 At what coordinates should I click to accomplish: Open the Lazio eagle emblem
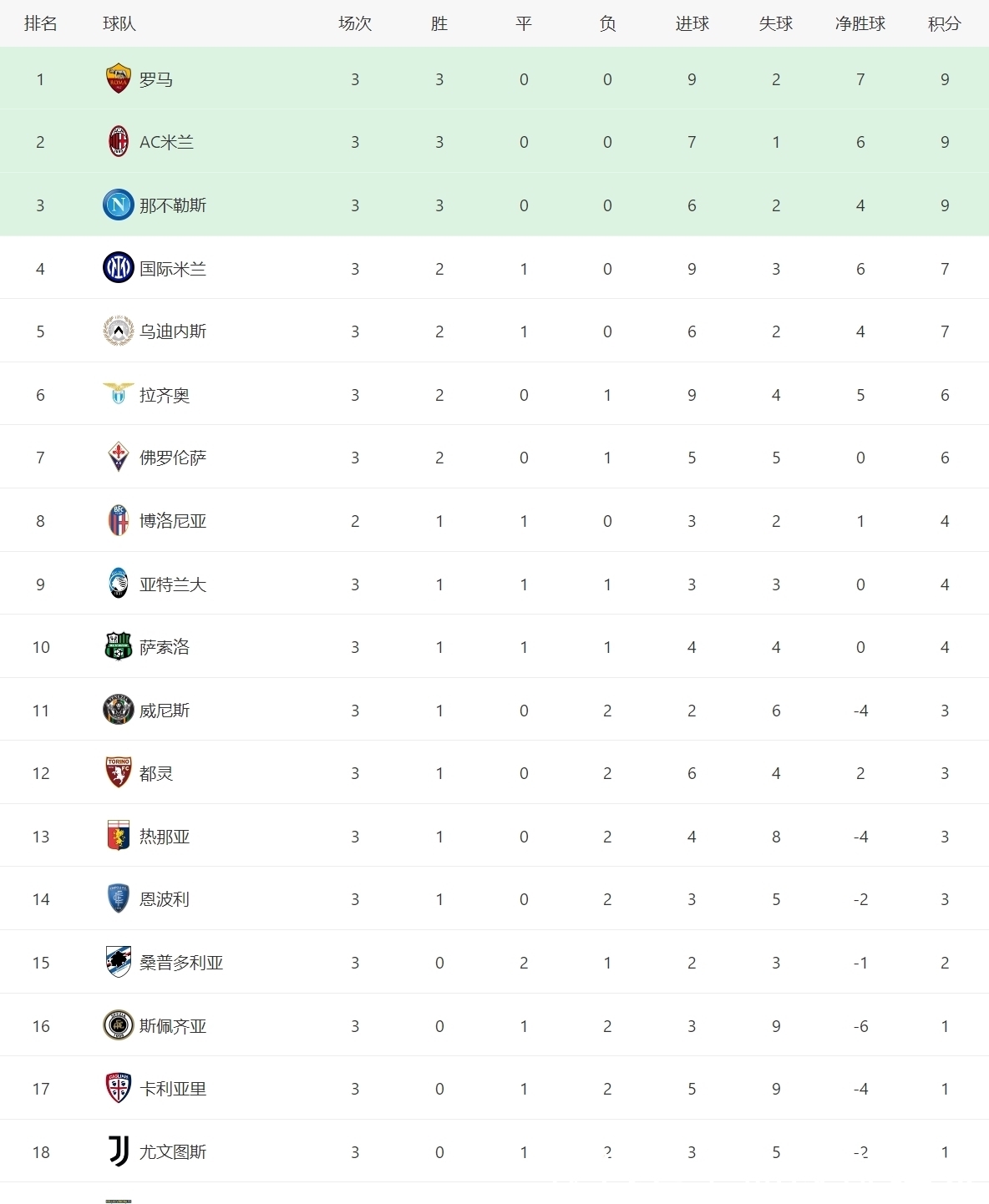pos(119,393)
